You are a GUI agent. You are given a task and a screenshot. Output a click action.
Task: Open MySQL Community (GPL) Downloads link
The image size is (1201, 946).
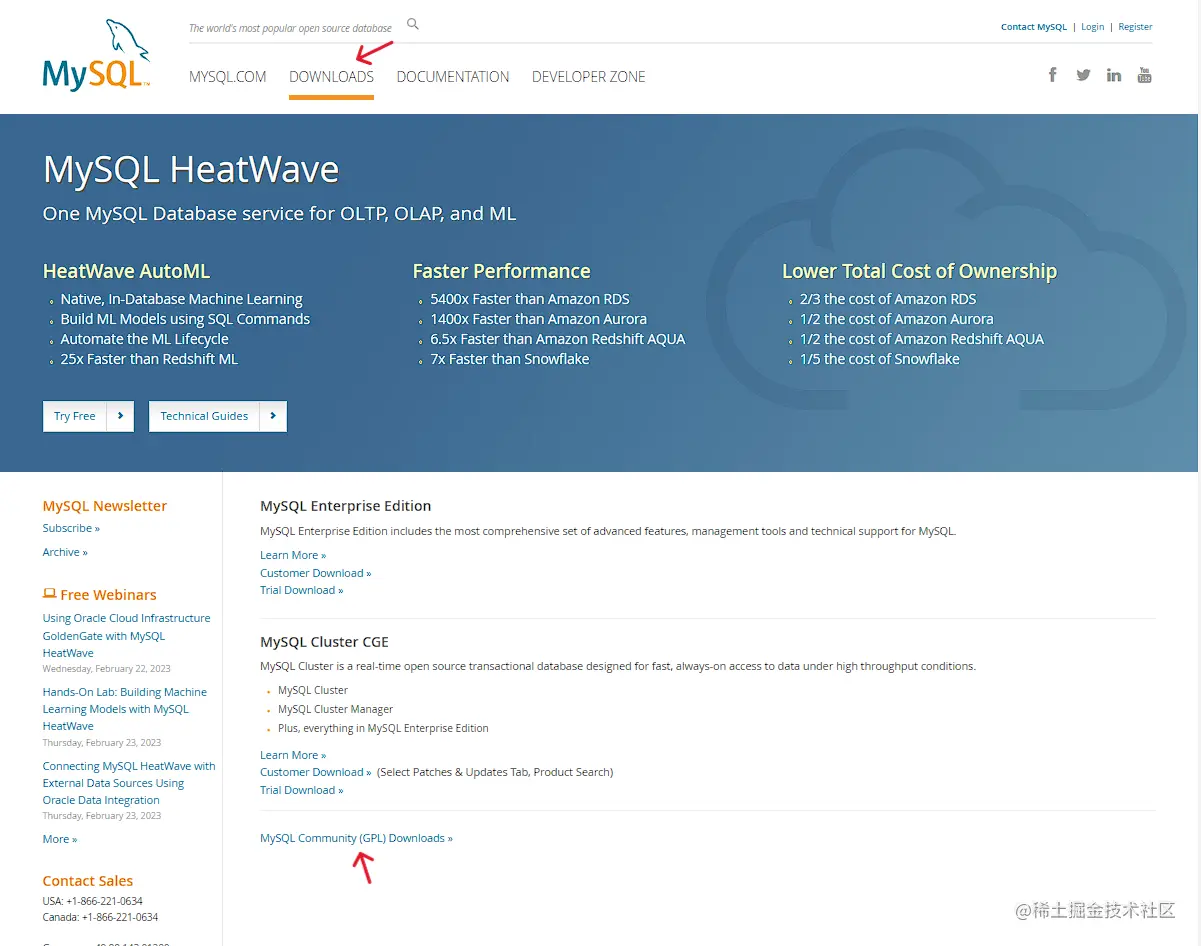(x=356, y=838)
